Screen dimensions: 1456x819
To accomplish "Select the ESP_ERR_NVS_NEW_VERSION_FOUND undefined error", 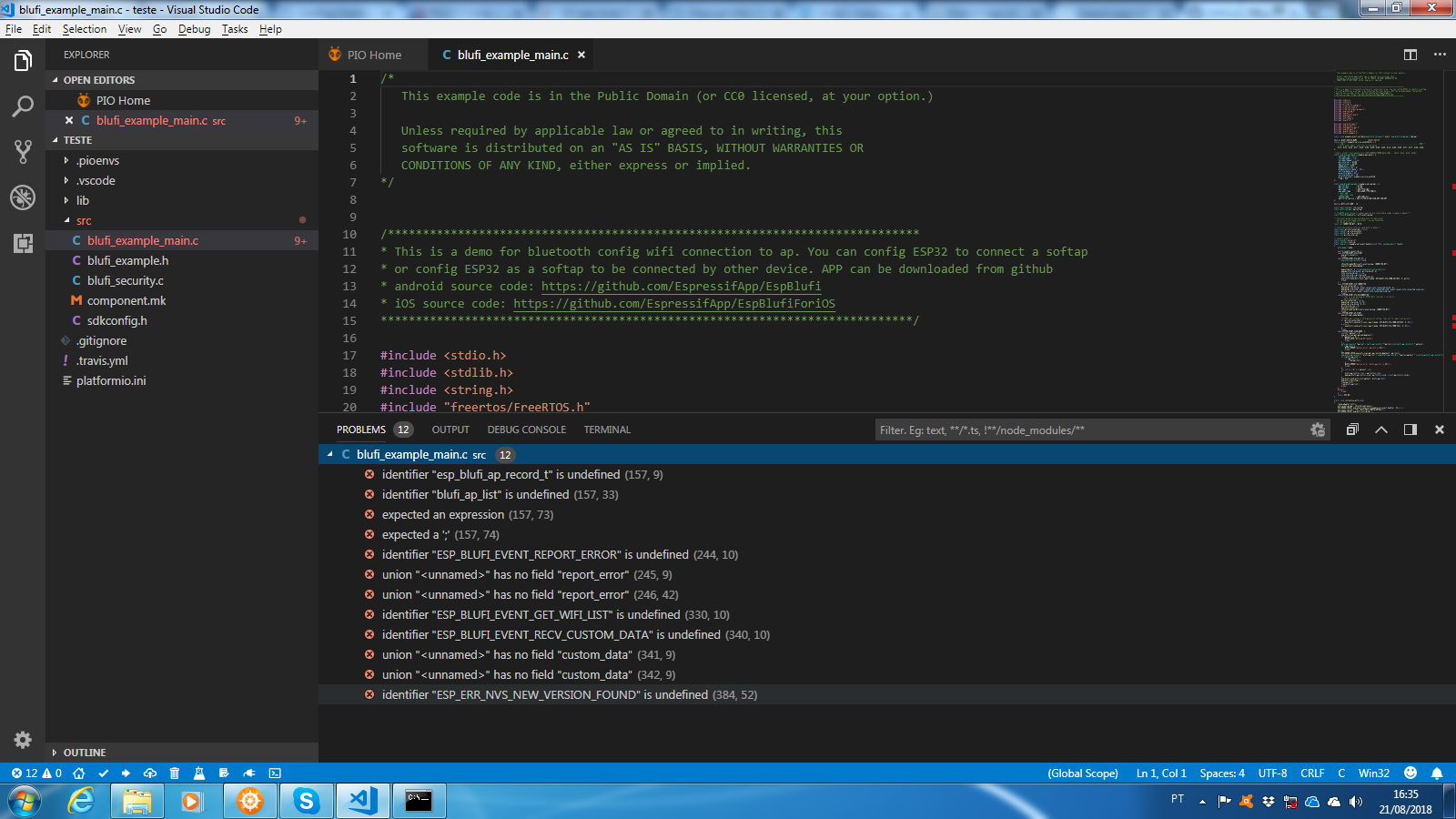I will click(x=887, y=694).
